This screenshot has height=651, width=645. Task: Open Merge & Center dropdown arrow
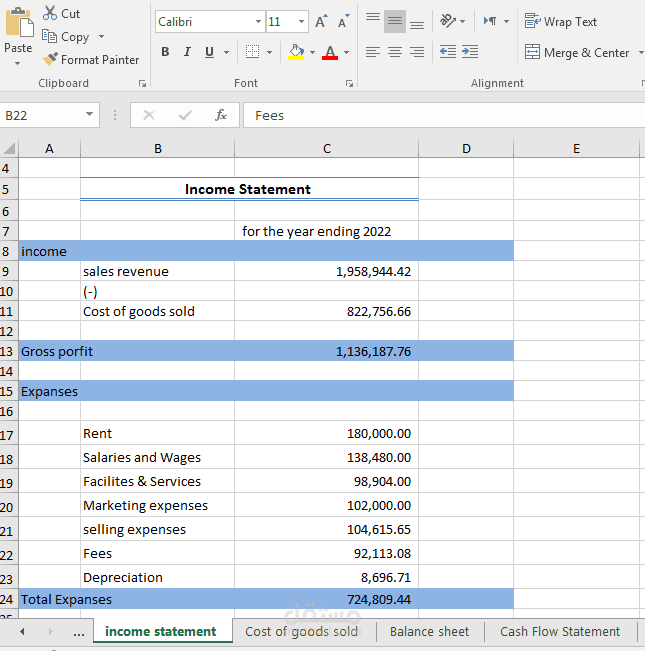point(640,52)
